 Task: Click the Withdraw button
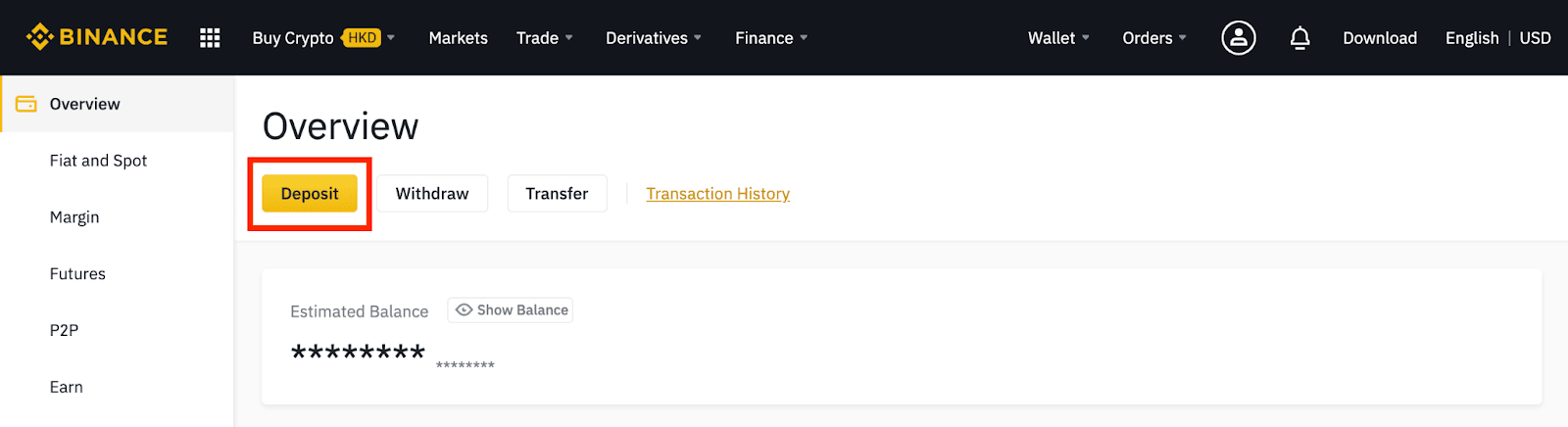coord(432,194)
